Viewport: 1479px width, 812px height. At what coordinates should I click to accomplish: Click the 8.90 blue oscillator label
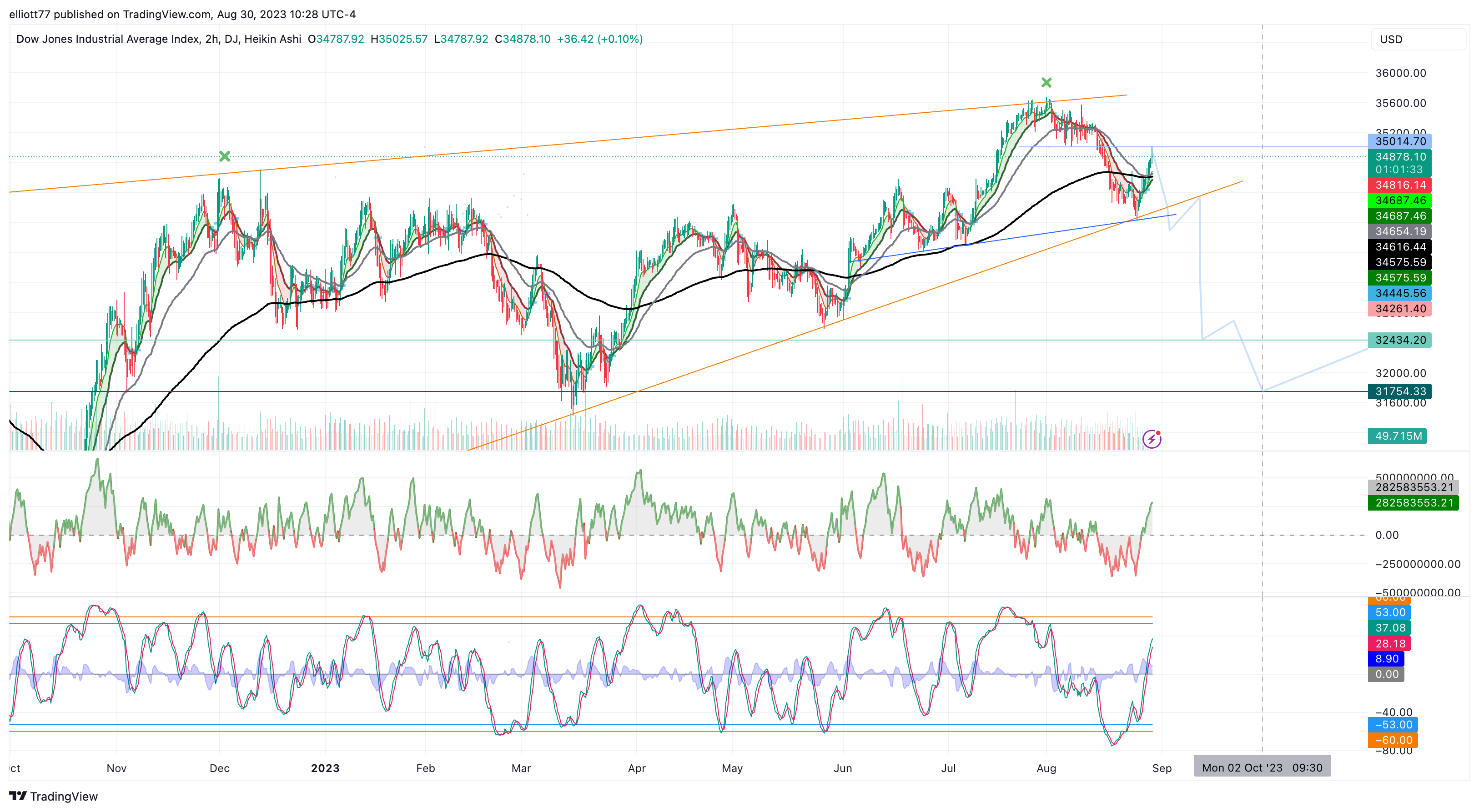pyautogui.click(x=1386, y=659)
